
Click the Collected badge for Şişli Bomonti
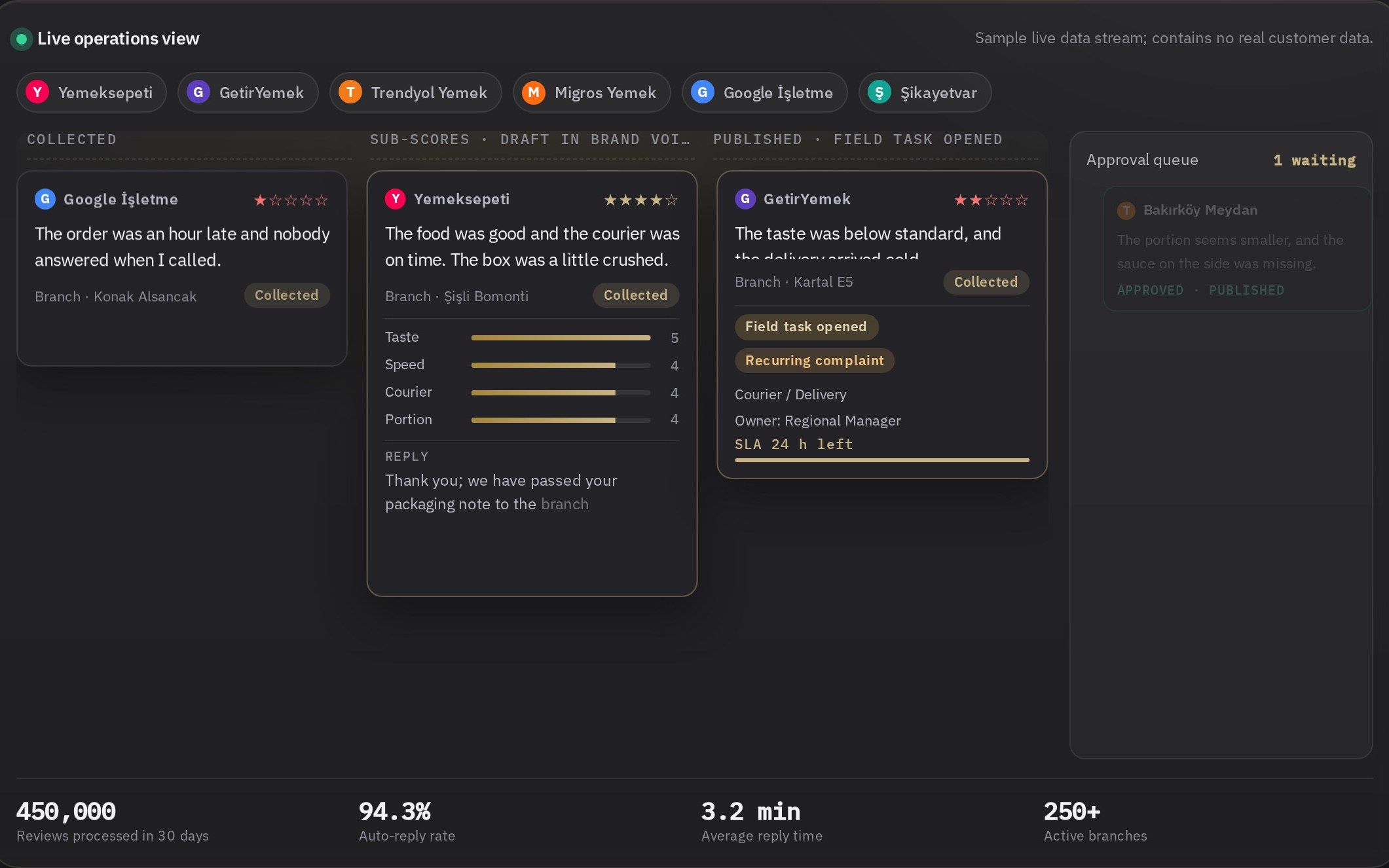coord(636,295)
